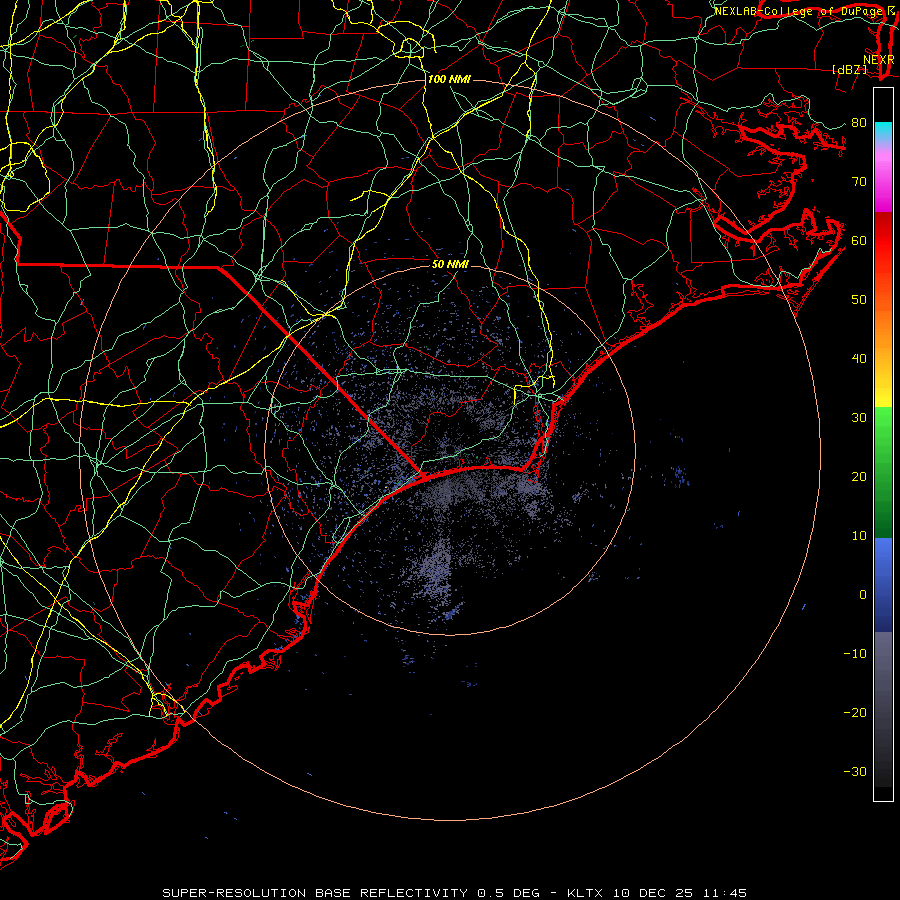The image size is (900, 900).
Task: Select the 70 dBZ scale value
Action: (859, 182)
